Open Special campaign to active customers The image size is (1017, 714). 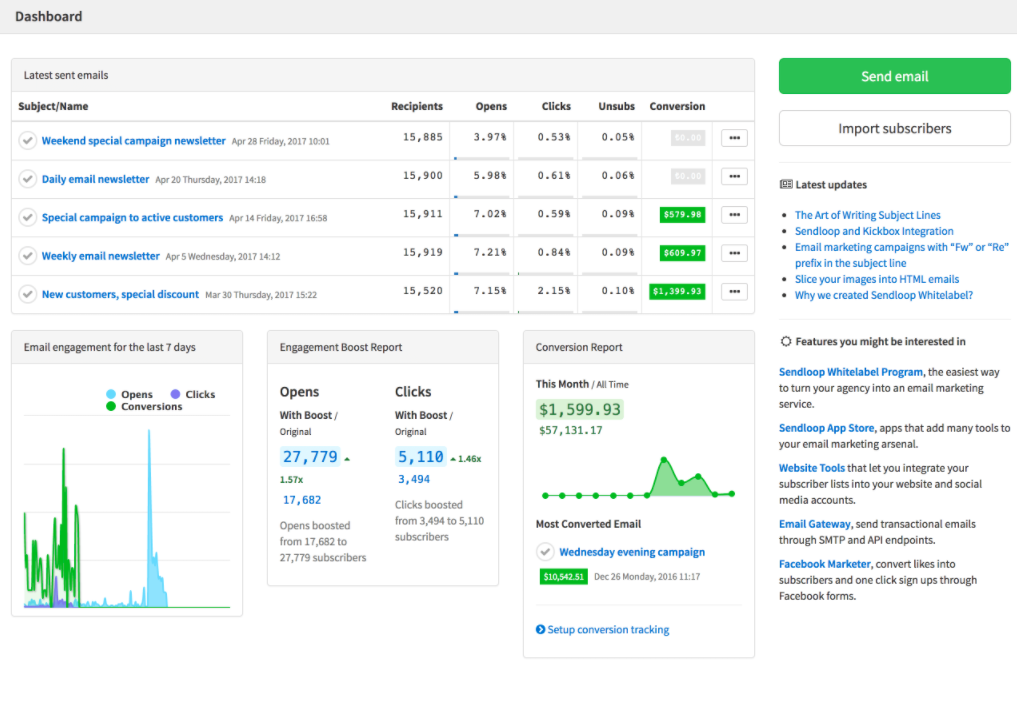(x=132, y=217)
